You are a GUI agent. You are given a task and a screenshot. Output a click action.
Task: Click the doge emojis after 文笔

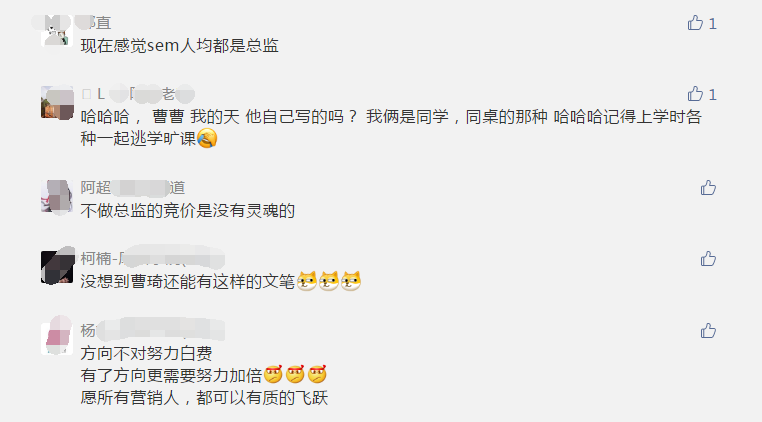(x=329, y=281)
